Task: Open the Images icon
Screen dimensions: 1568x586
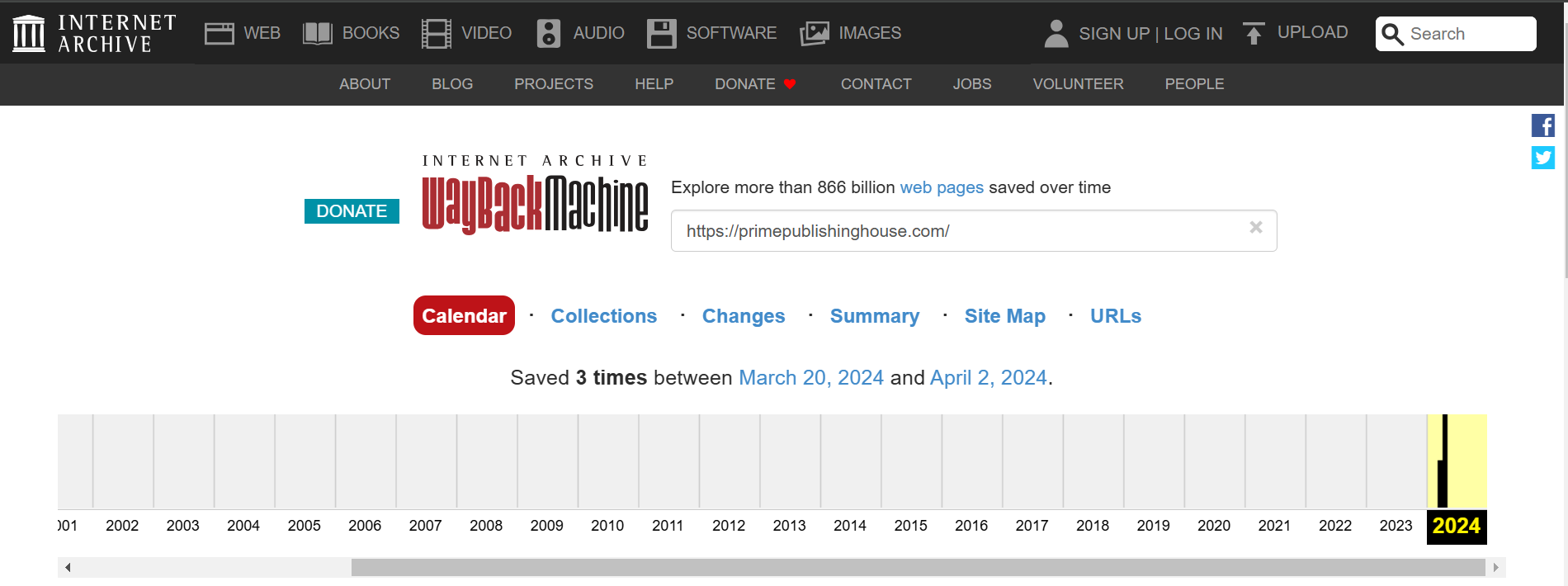Action: (815, 33)
